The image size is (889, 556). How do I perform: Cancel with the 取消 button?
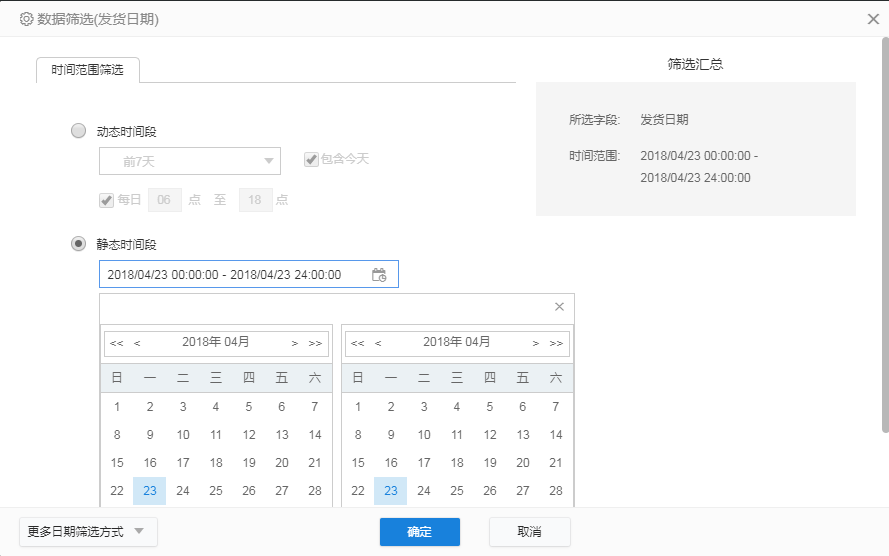click(x=530, y=532)
